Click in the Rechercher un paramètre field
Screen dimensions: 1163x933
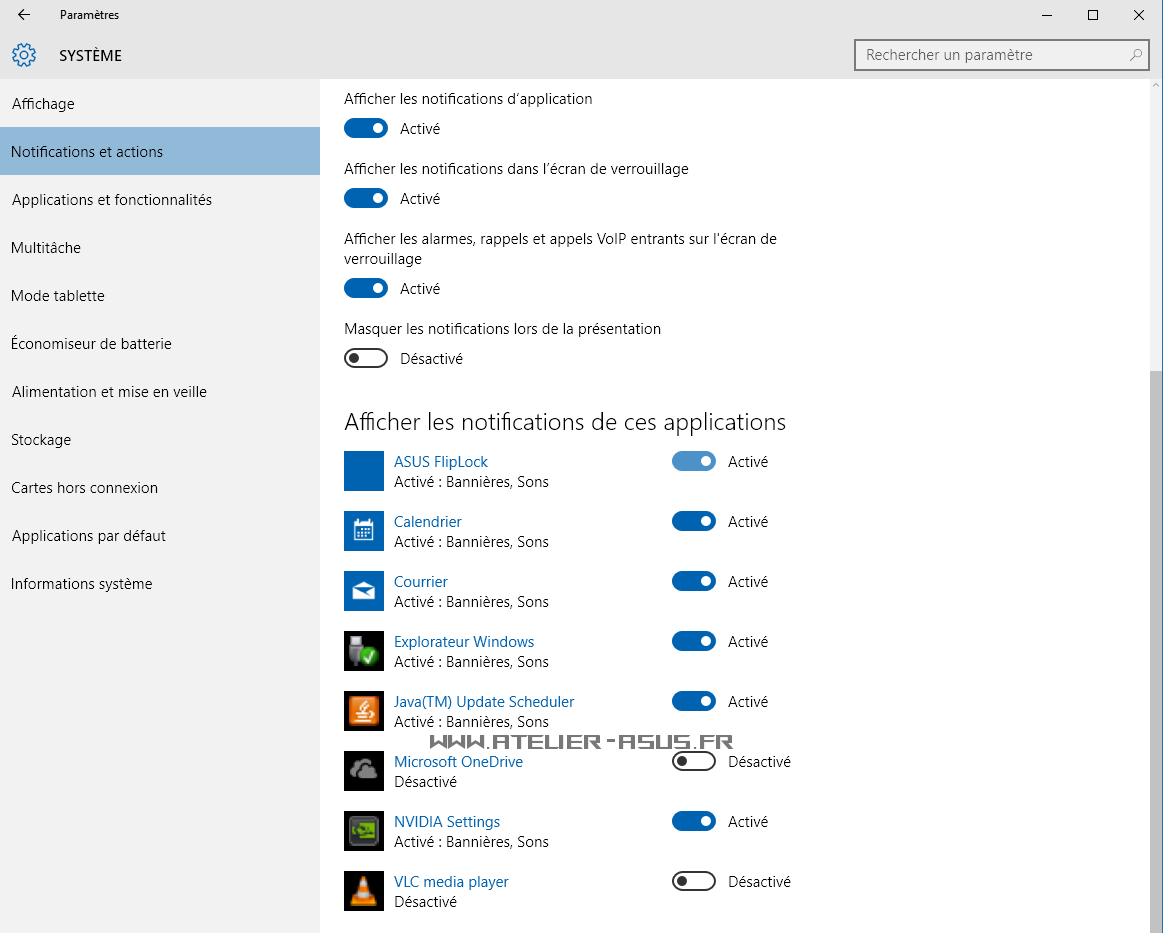point(990,55)
